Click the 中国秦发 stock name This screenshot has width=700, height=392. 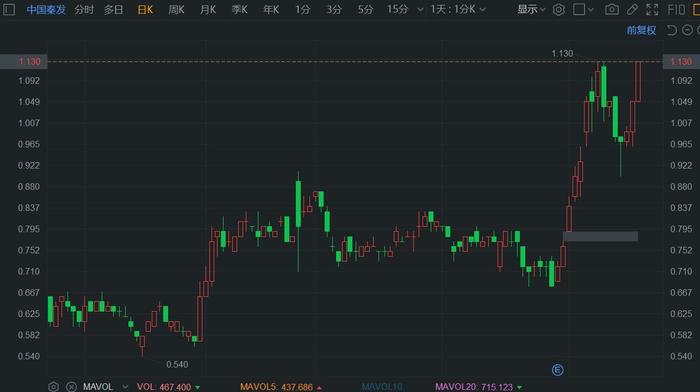[x=46, y=9]
